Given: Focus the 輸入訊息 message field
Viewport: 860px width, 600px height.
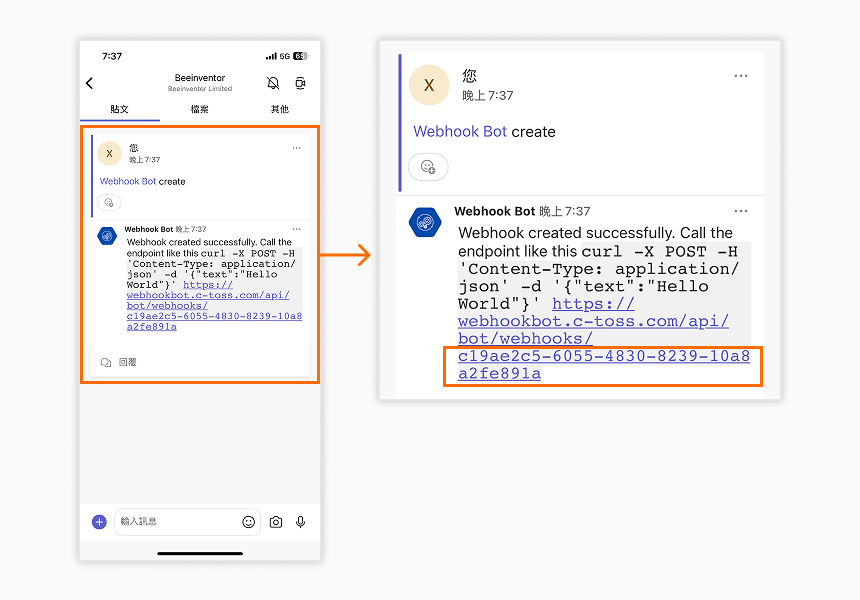Looking at the screenshot, I should tap(178, 522).
